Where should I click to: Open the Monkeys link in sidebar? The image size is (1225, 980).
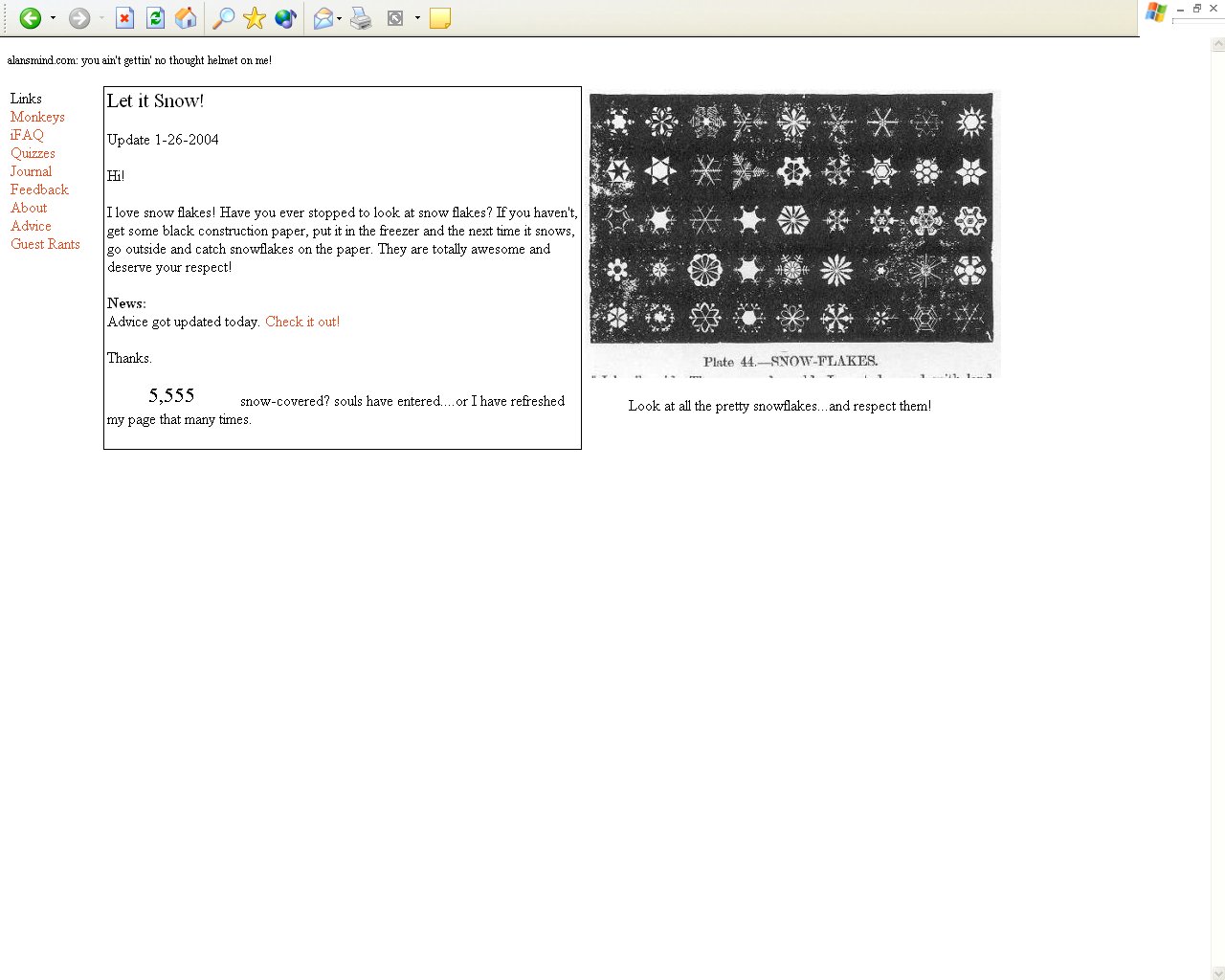tap(37, 117)
